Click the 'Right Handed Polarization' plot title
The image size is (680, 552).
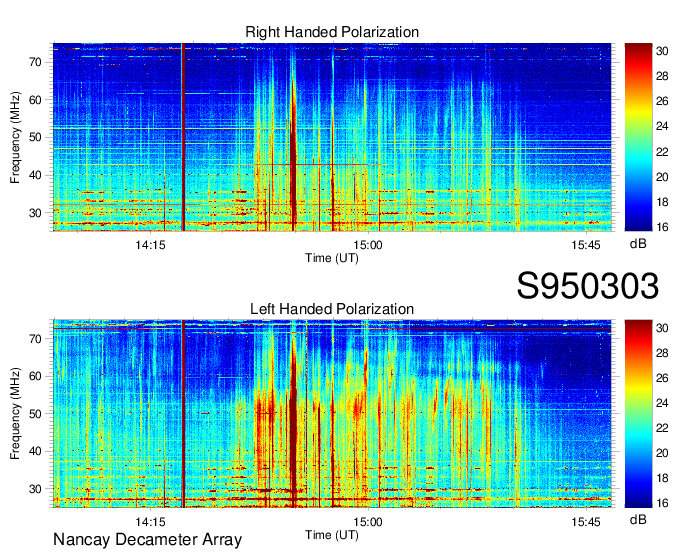(x=332, y=32)
